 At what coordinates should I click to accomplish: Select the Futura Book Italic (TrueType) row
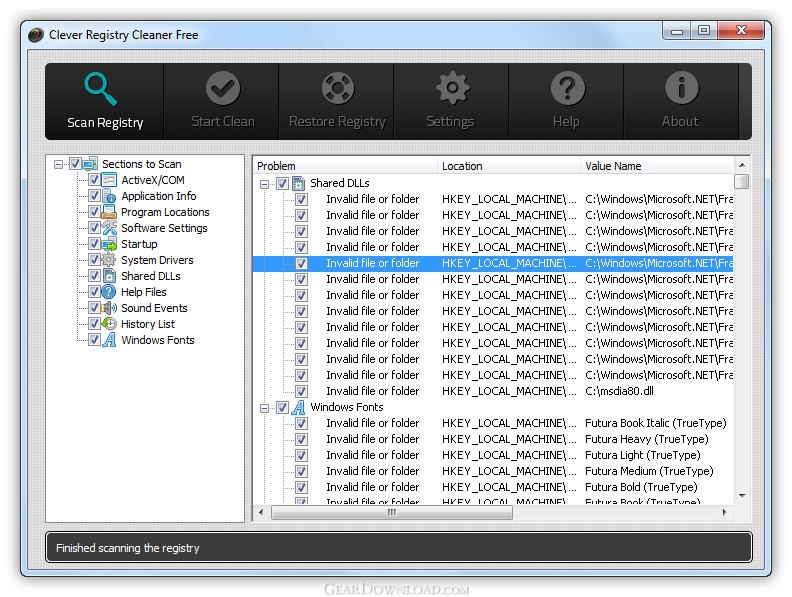point(493,423)
